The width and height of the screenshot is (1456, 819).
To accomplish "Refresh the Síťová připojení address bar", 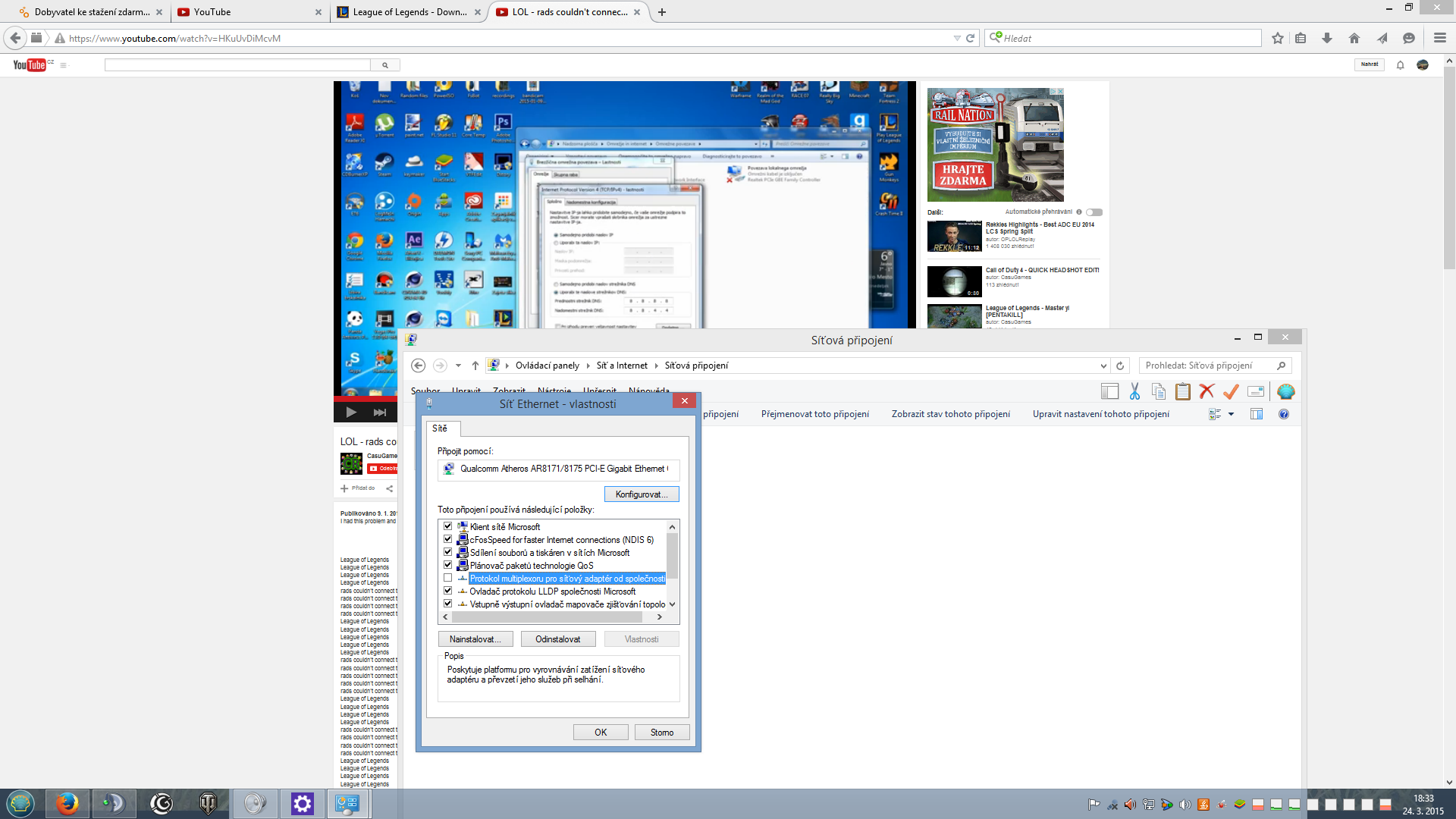I will (x=1120, y=366).
